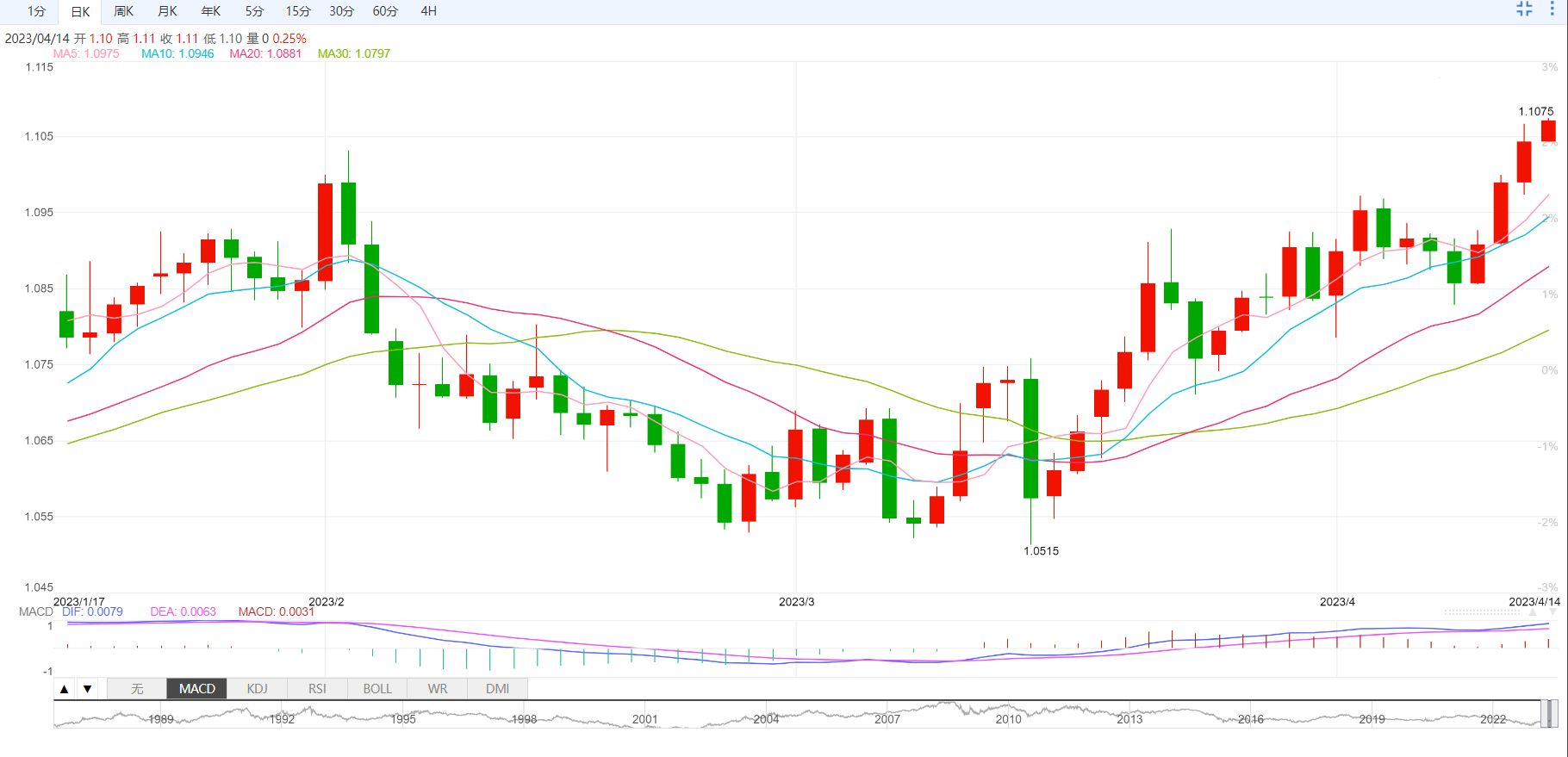Click the MA10: 1.0946 legend label

pyautogui.click(x=177, y=53)
